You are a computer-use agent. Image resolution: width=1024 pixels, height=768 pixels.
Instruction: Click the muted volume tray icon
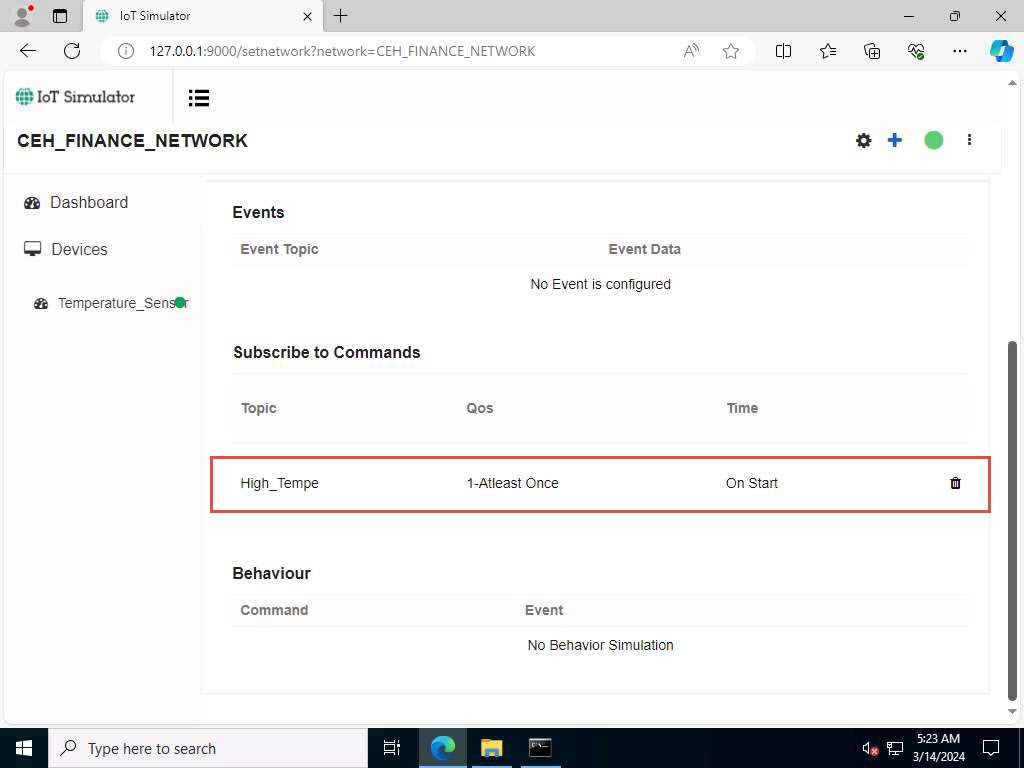coord(870,748)
